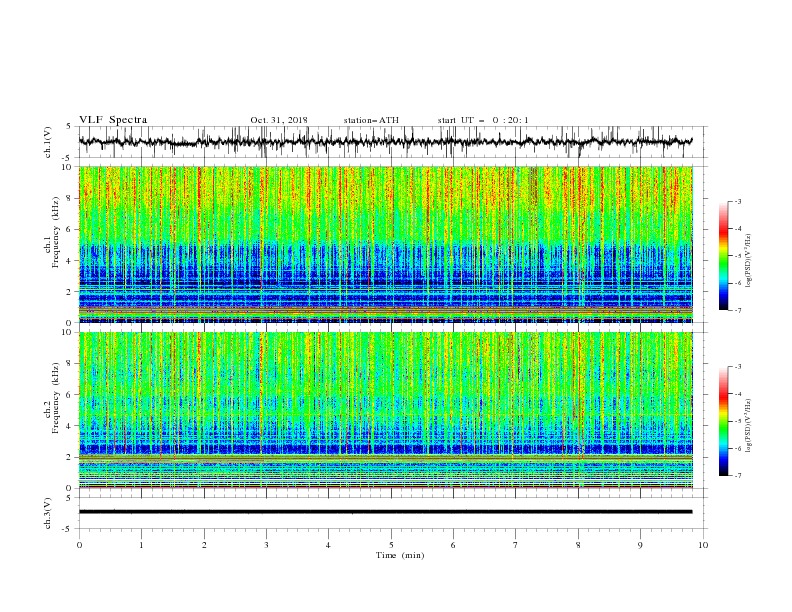The height and width of the screenshot is (612, 792).
Task: Click the ch.1 color bar legend
Action: [723, 256]
